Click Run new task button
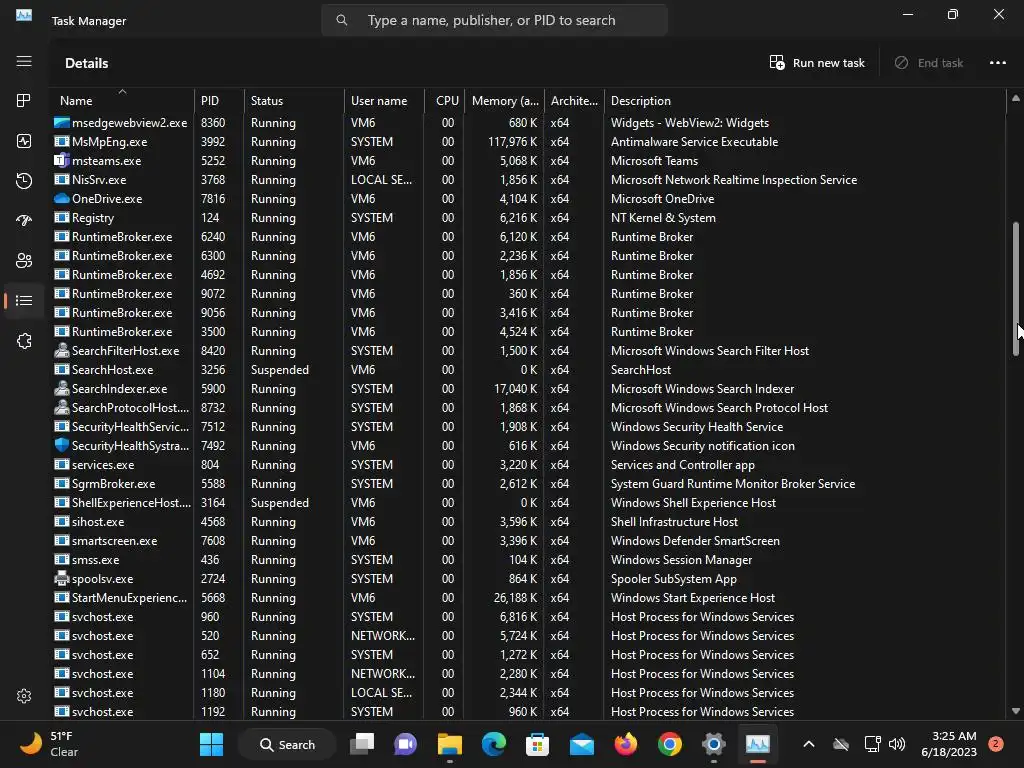Viewport: 1024px width, 768px height. coord(816,63)
